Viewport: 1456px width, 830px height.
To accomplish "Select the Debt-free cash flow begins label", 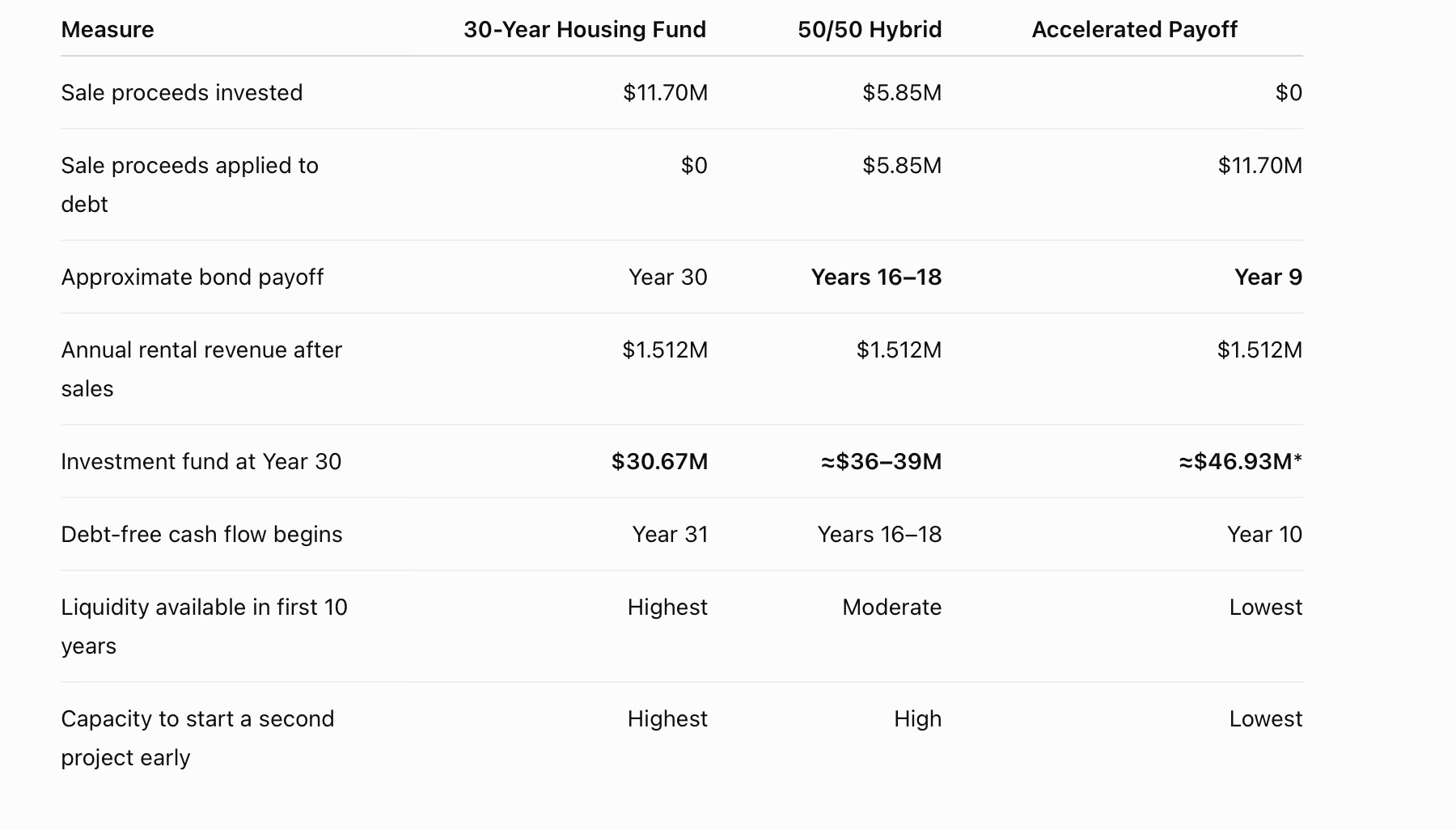I will (x=201, y=535).
